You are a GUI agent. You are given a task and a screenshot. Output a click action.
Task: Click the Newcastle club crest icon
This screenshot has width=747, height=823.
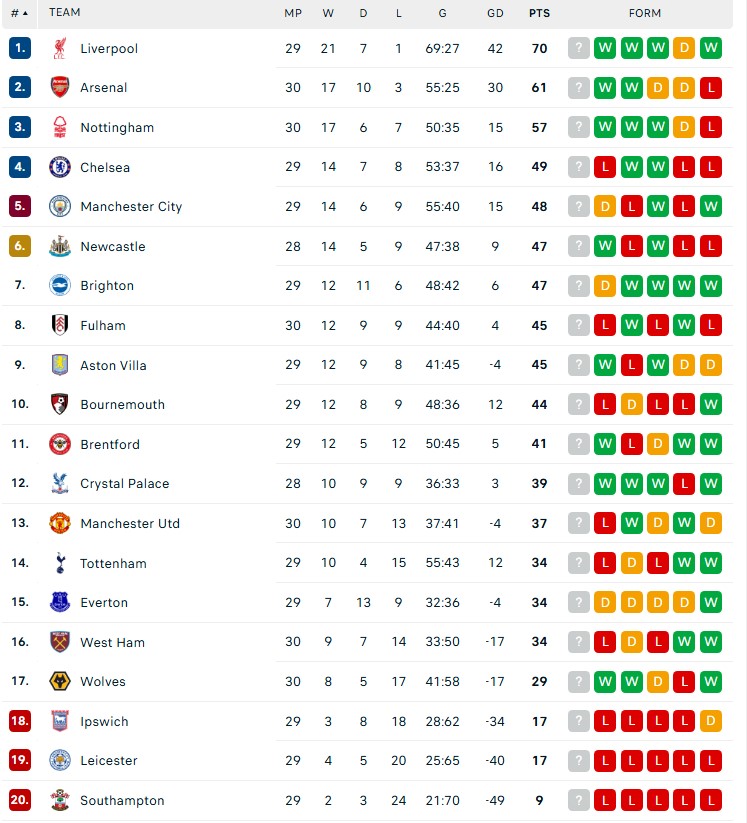[x=60, y=246]
